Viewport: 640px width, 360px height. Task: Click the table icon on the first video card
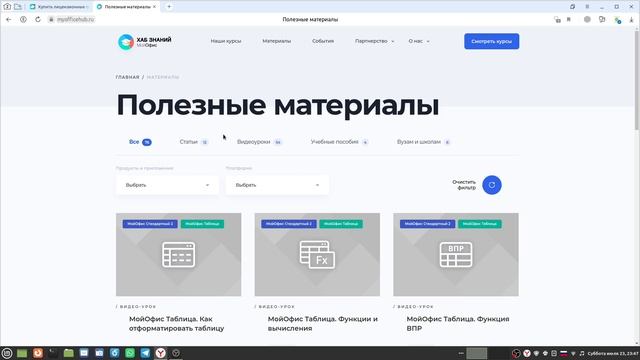(x=178, y=255)
